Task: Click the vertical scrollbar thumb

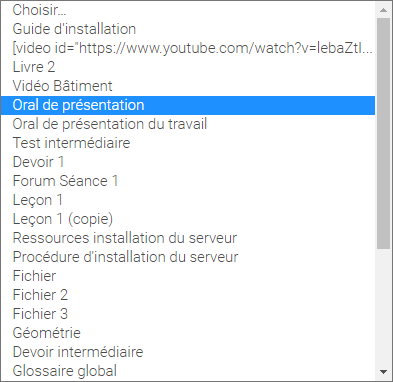Action: (384, 133)
